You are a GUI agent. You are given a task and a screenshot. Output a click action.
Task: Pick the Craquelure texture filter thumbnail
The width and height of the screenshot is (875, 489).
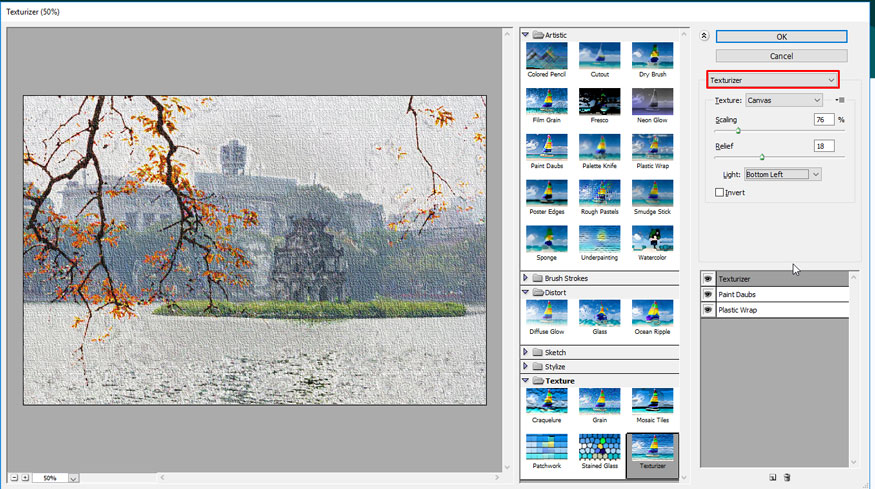coord(546,401)
